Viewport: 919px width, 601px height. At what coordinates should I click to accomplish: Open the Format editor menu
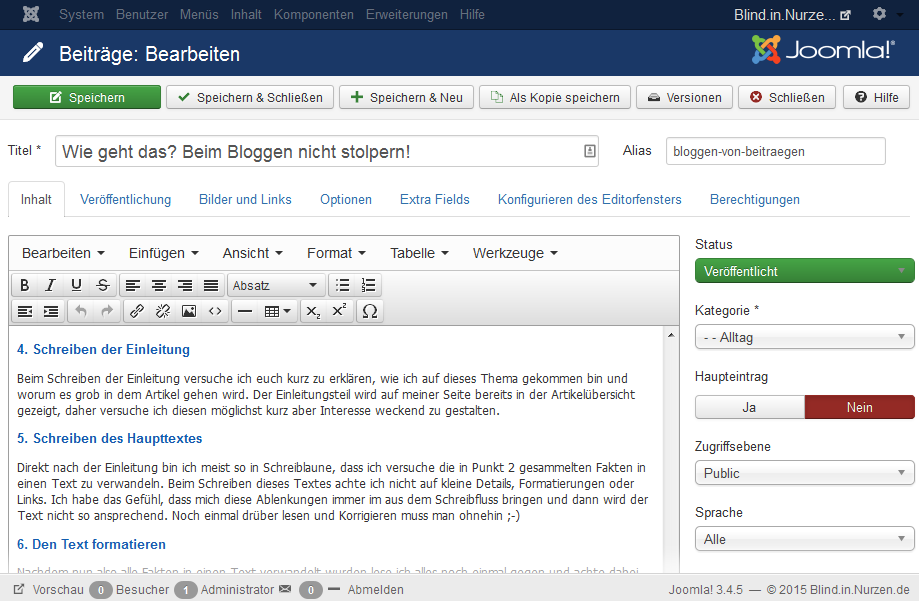[336, 253]
